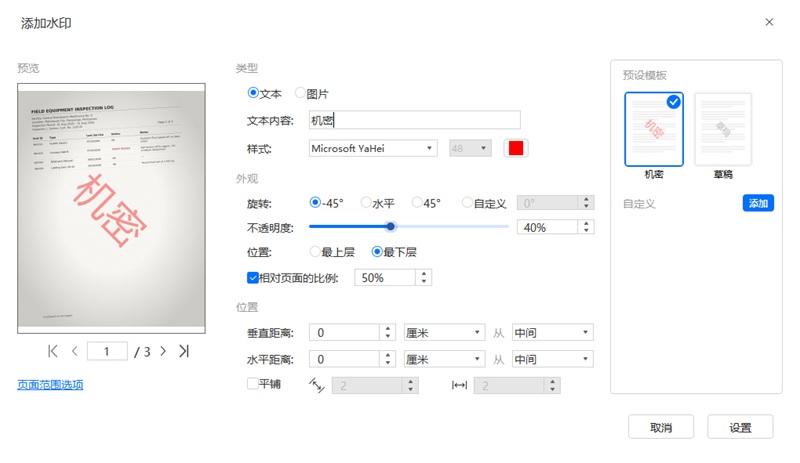The image size is (800, 463).
Task: Adjust the opacity 40% stepper arrows
Action: click(x=586, y=227)
